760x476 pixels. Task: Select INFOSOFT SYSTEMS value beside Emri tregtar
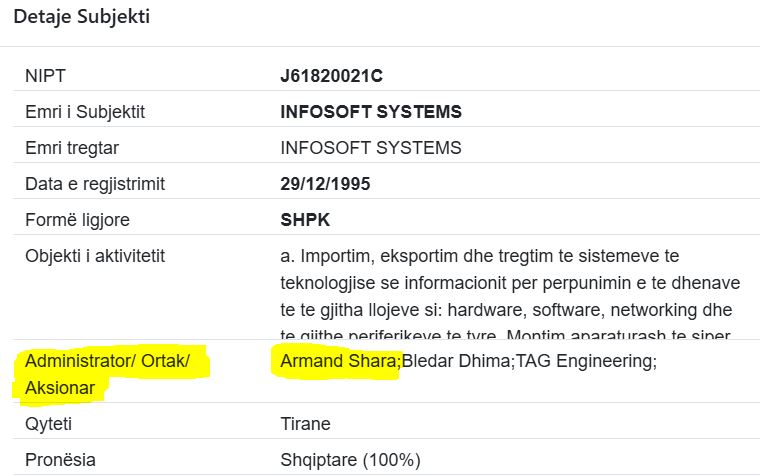coord(371,148)
